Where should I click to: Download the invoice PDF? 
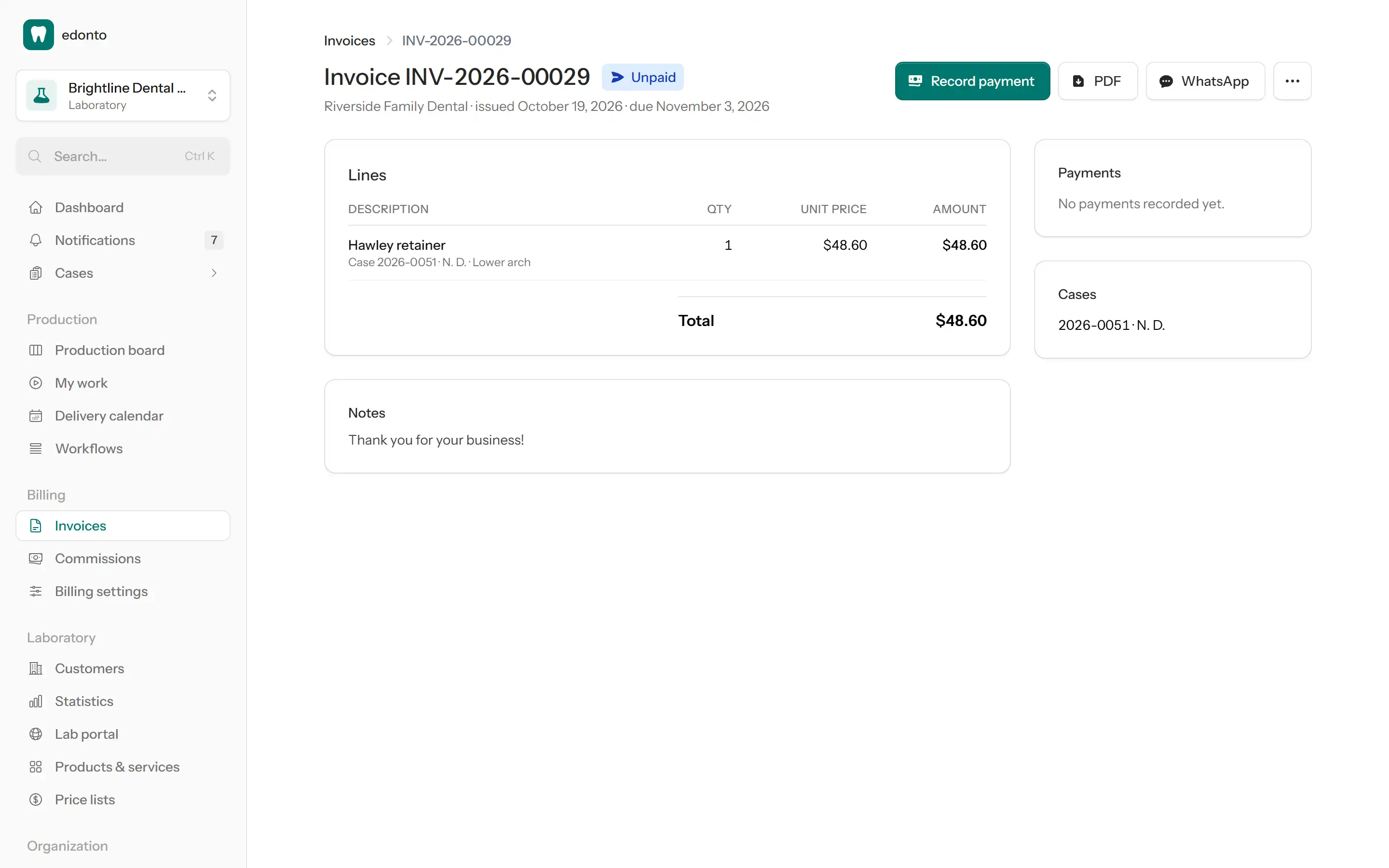click(x=1097, y=81)
